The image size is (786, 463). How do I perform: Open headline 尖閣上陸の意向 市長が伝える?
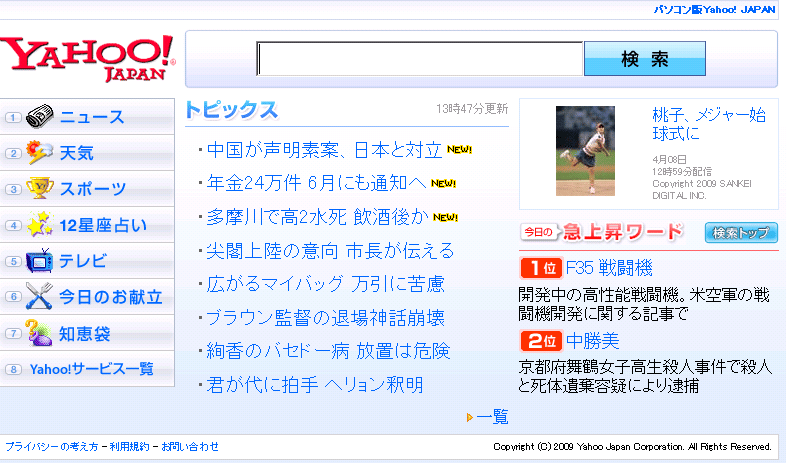coord(330,251)
